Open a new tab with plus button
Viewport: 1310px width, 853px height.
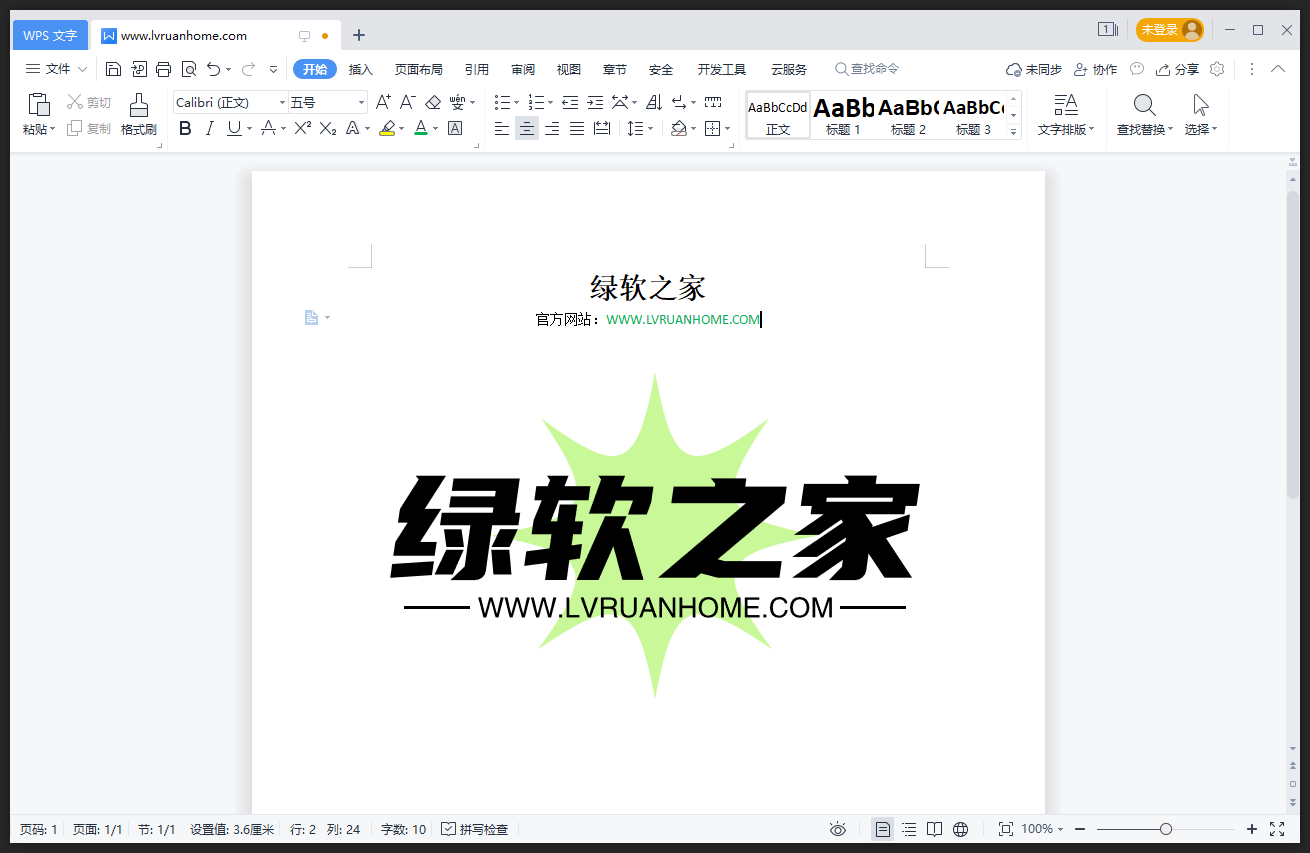tap(359, 35)
